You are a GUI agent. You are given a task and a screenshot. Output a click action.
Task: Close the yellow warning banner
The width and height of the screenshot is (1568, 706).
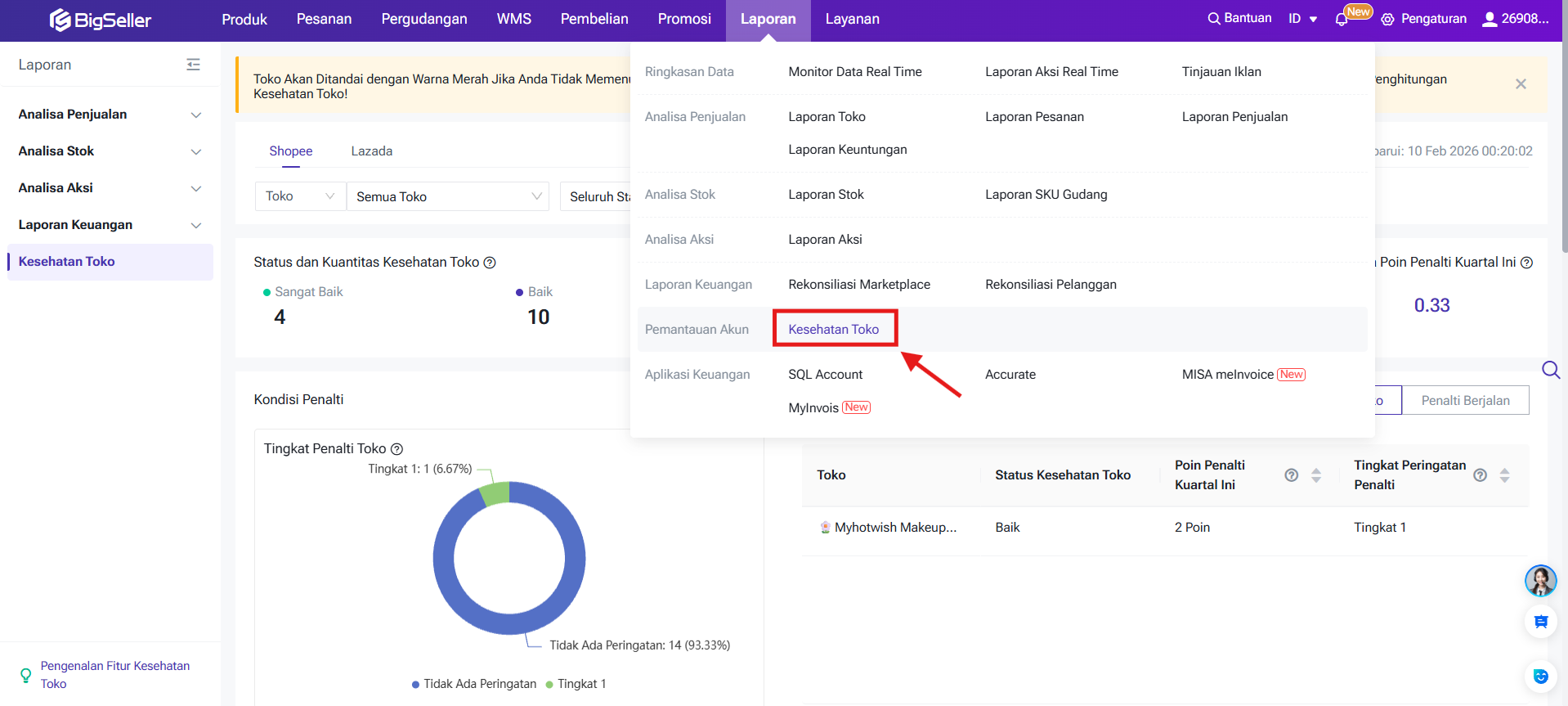pyautogui.click(x=1521, y=84)
